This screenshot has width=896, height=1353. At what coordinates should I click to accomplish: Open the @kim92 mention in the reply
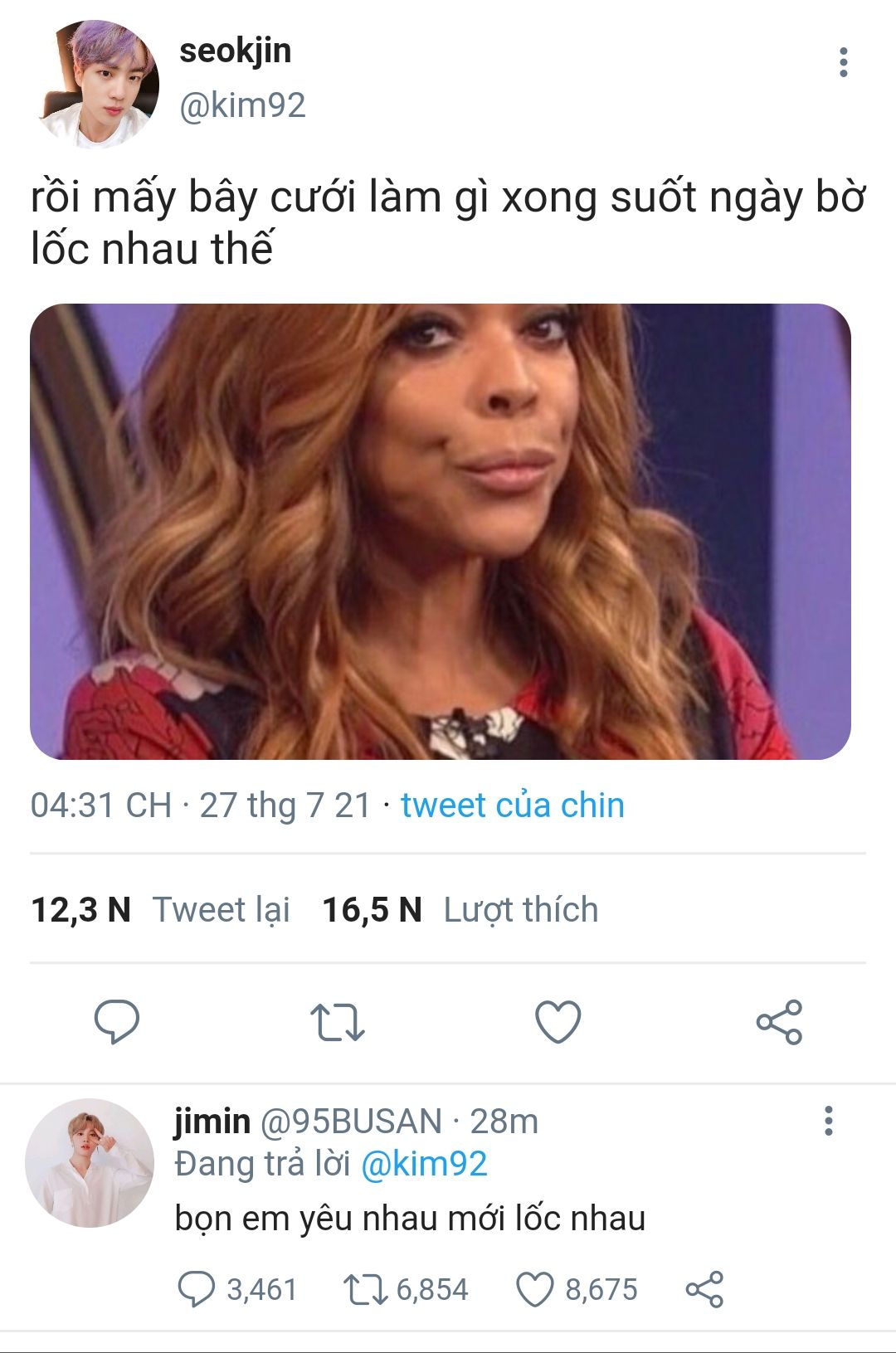click(x=424, y=1164)
